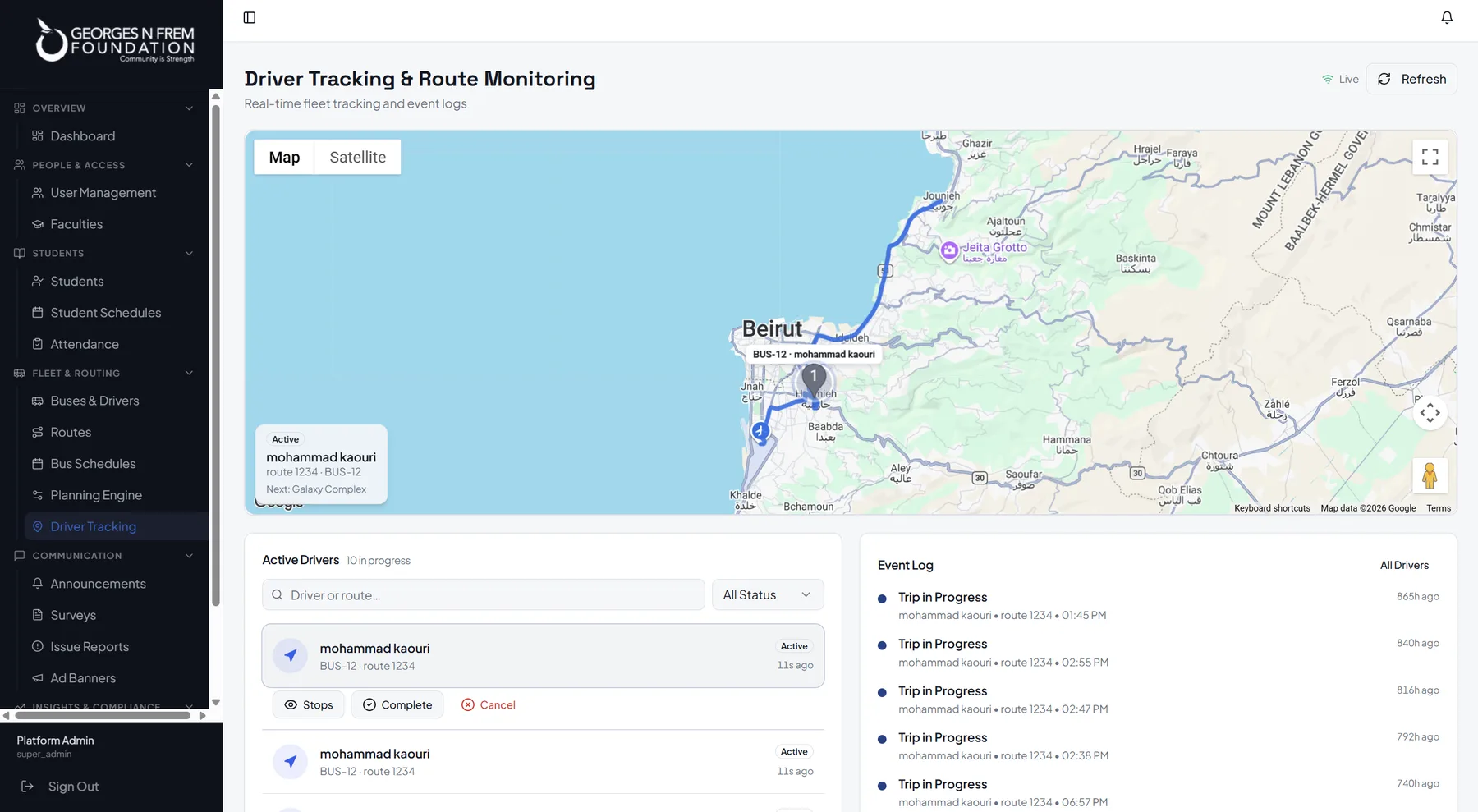Toggle the map fullscreen view

pyautogui.click(x=1430, y=157)
